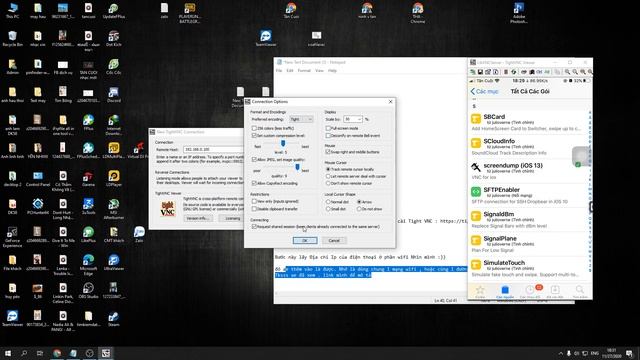Click the Remote Host field in TightVNC Connection
Viewport: 640px width, 360px height.
(214, 150)
